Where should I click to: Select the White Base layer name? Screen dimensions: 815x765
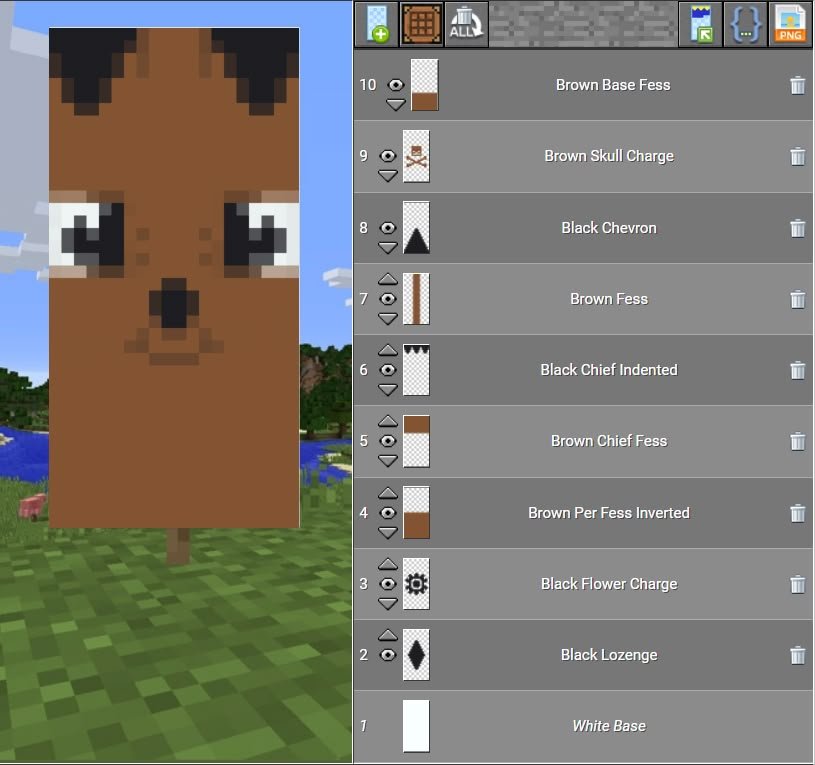608,726
